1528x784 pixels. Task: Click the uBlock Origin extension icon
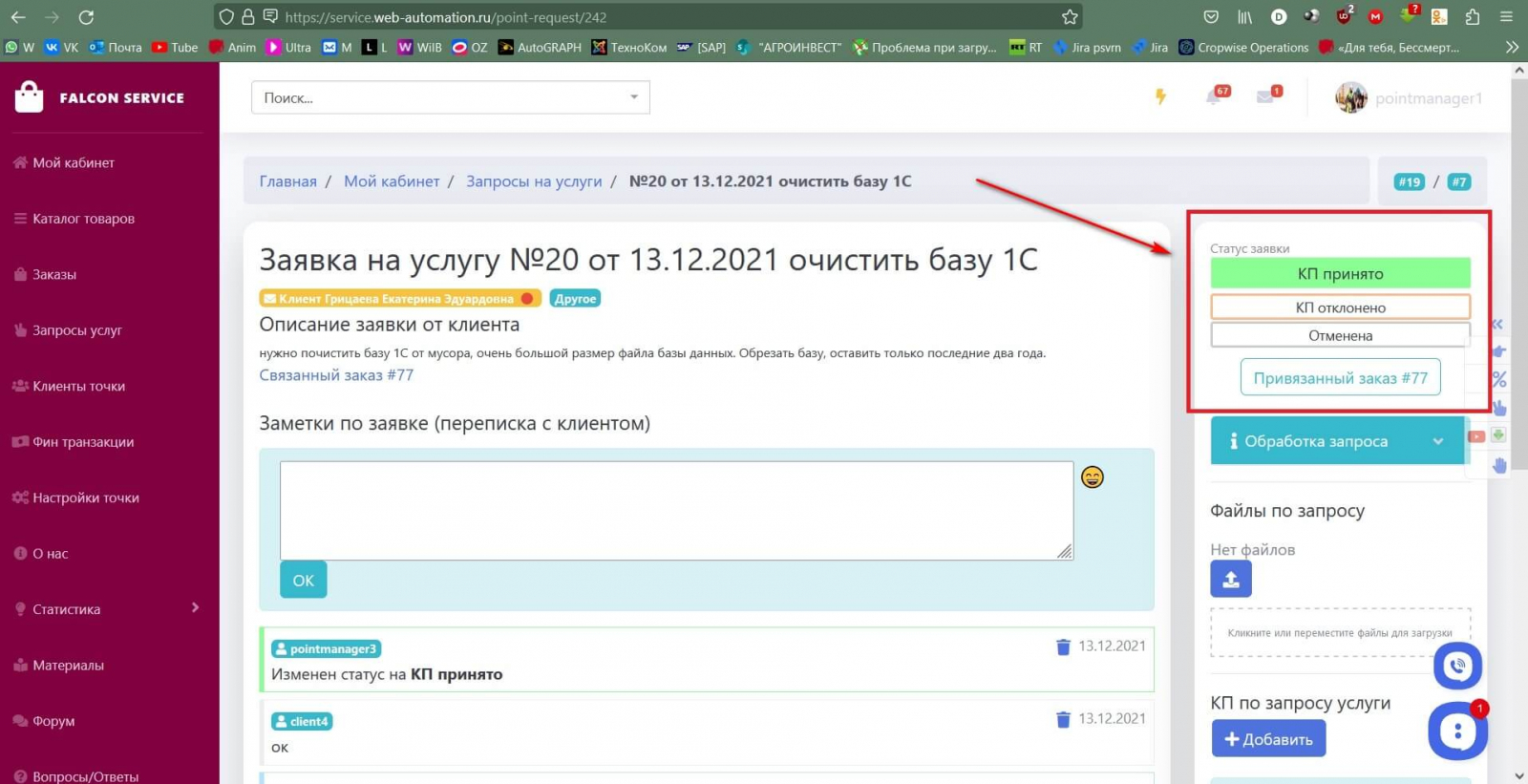(1344, 15)
